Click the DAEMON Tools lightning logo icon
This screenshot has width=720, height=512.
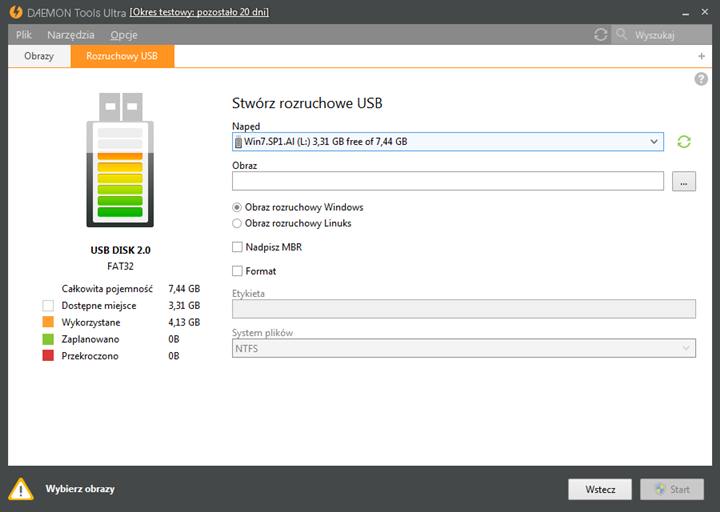point(16,12)
